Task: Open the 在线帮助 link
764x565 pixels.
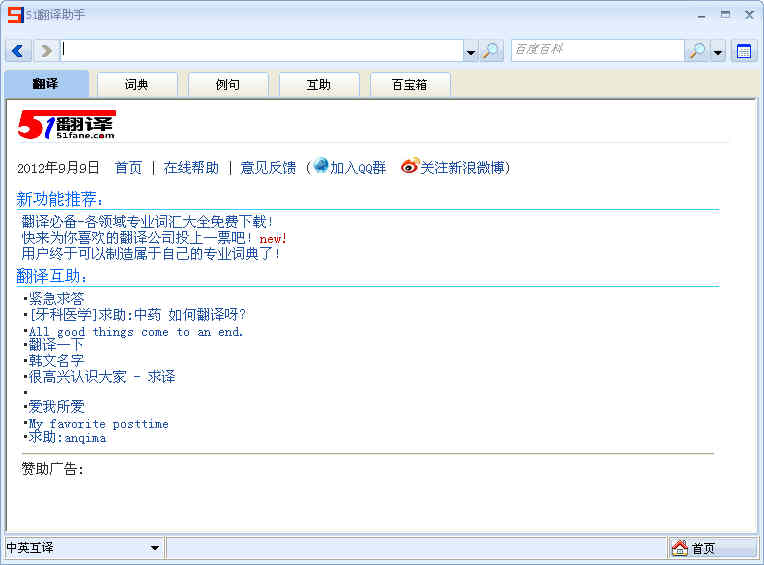Action: (x=191, y=168)
